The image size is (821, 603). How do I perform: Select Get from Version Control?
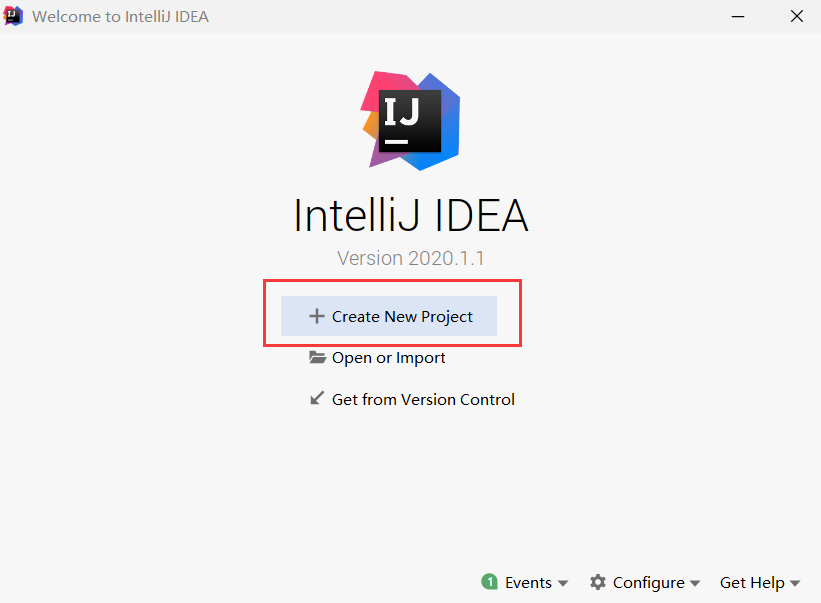pyautogui.click(x=423, y=399)
